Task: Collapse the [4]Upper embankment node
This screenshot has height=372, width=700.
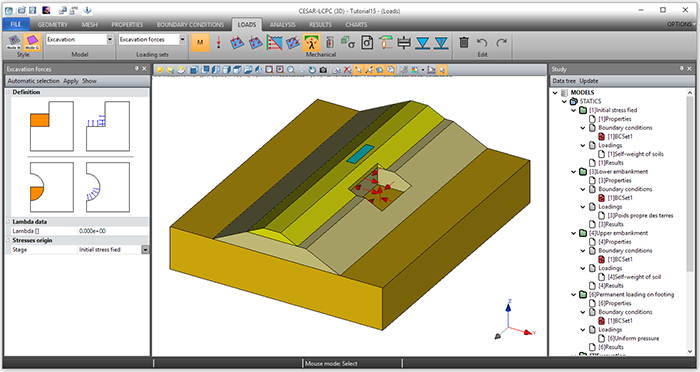Action: point(574,233)
